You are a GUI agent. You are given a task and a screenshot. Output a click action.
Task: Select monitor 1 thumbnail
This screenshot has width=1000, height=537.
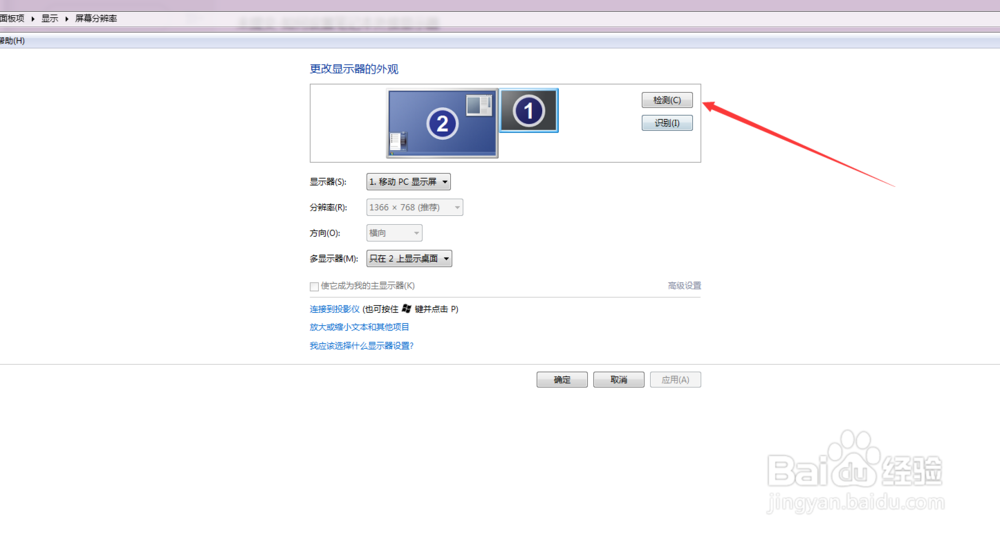529,111
